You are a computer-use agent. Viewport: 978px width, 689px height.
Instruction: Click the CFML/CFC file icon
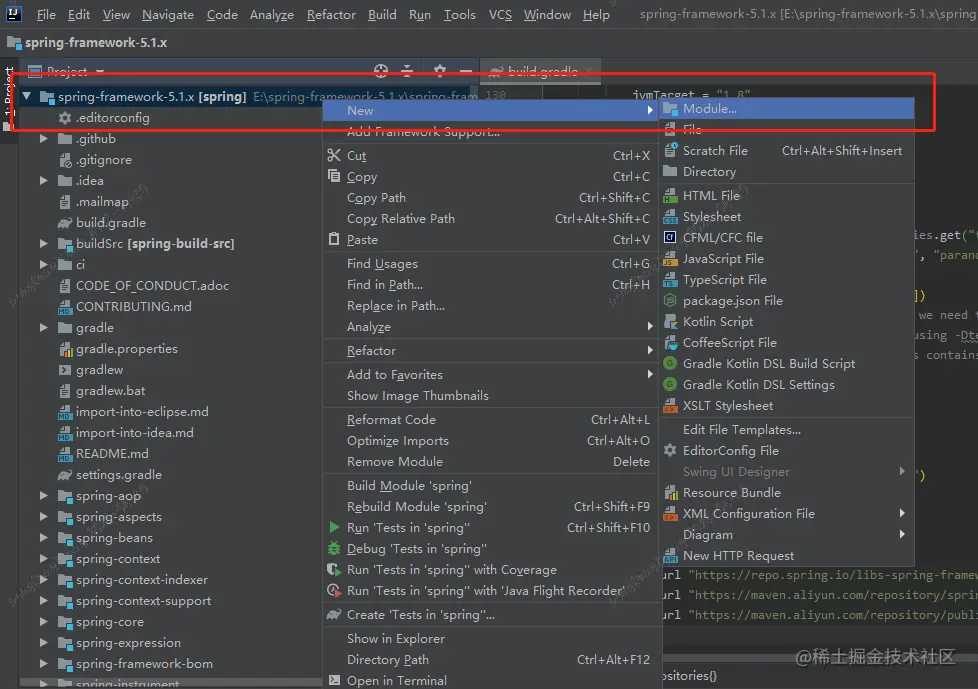pyautogui.click(x=670, y=238)
